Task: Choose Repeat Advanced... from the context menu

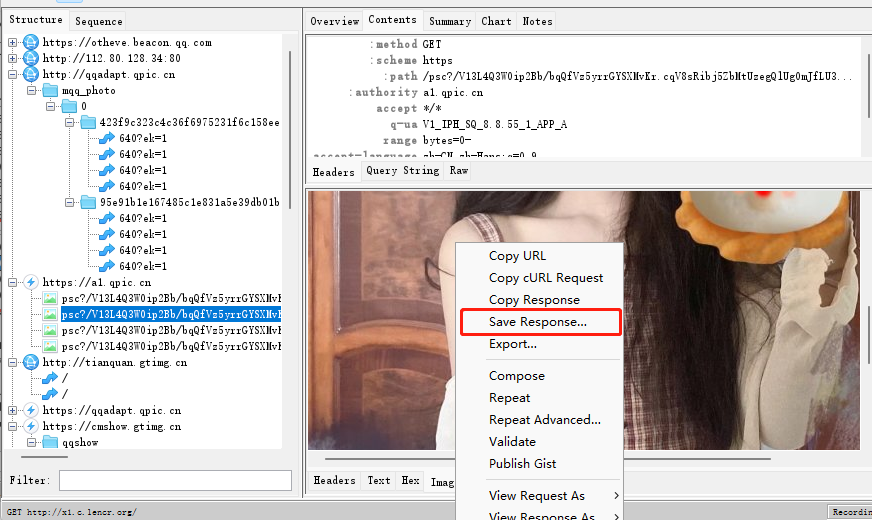Action: click(539, 420)
